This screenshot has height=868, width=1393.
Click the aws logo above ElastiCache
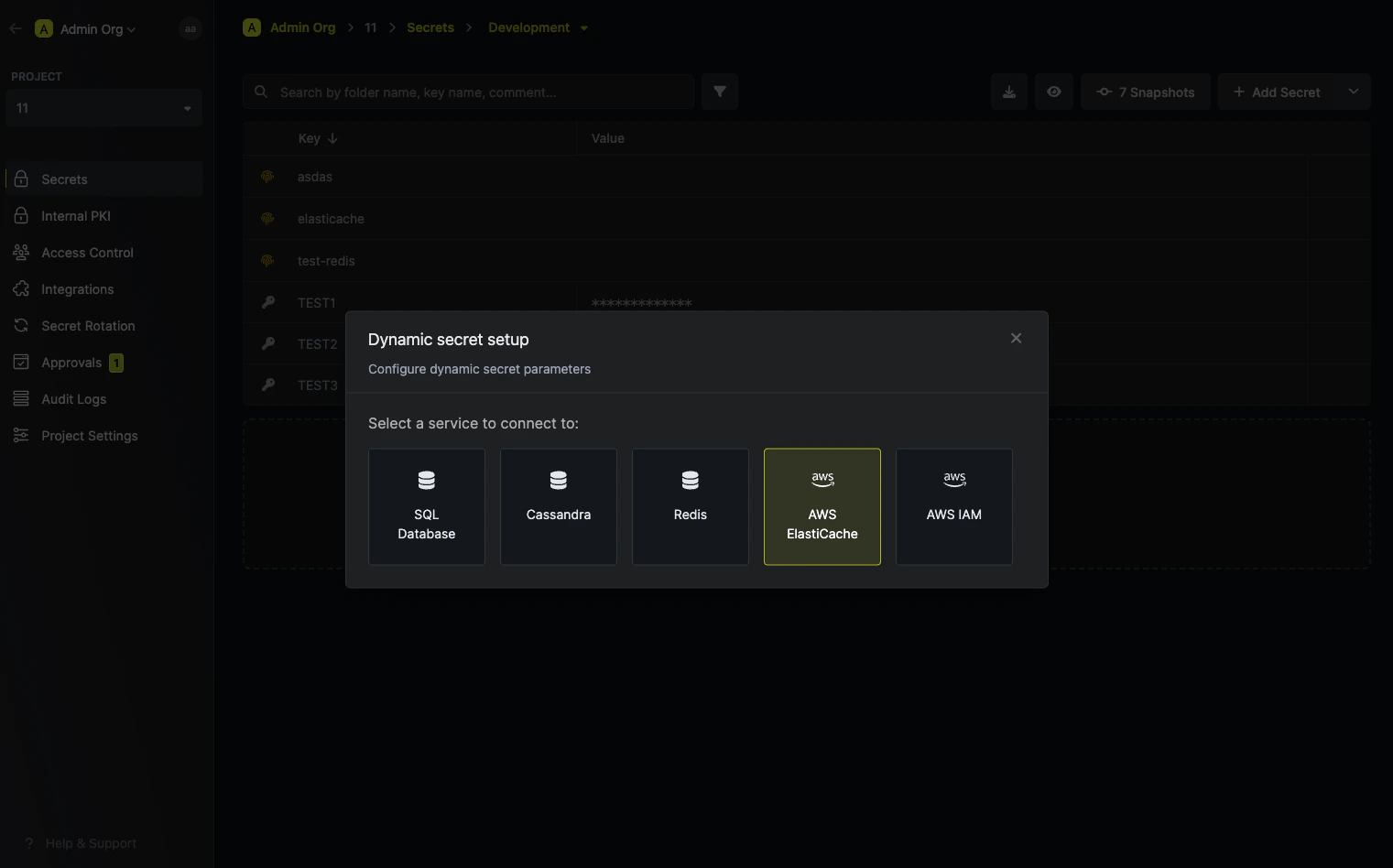click(822, 479)
